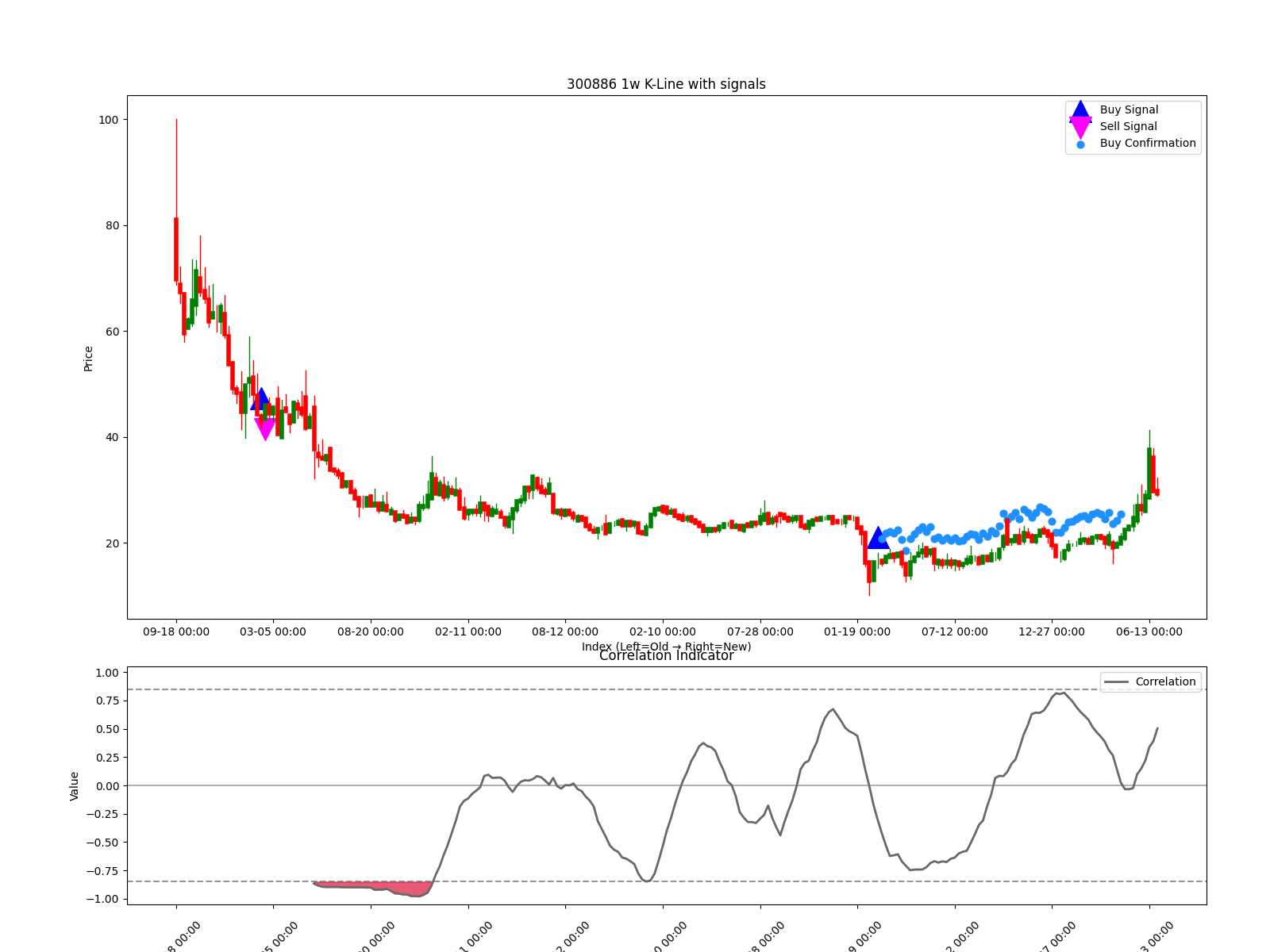This screenshot has width=1270, height=952.
Task: Click the date tick '08-20 00:00'
Action: [371, 632]
